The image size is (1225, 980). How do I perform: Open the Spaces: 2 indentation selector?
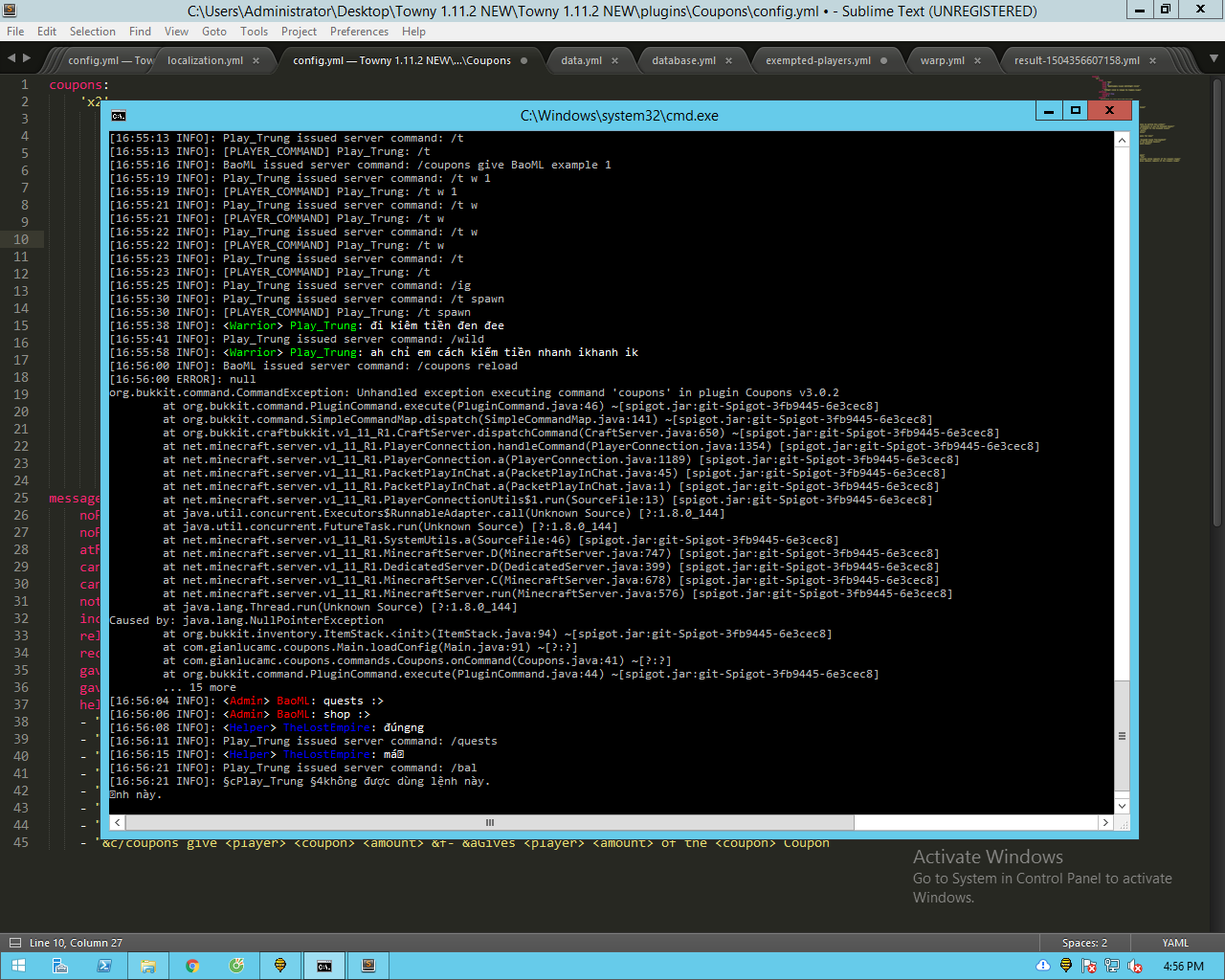(1084, 943)
